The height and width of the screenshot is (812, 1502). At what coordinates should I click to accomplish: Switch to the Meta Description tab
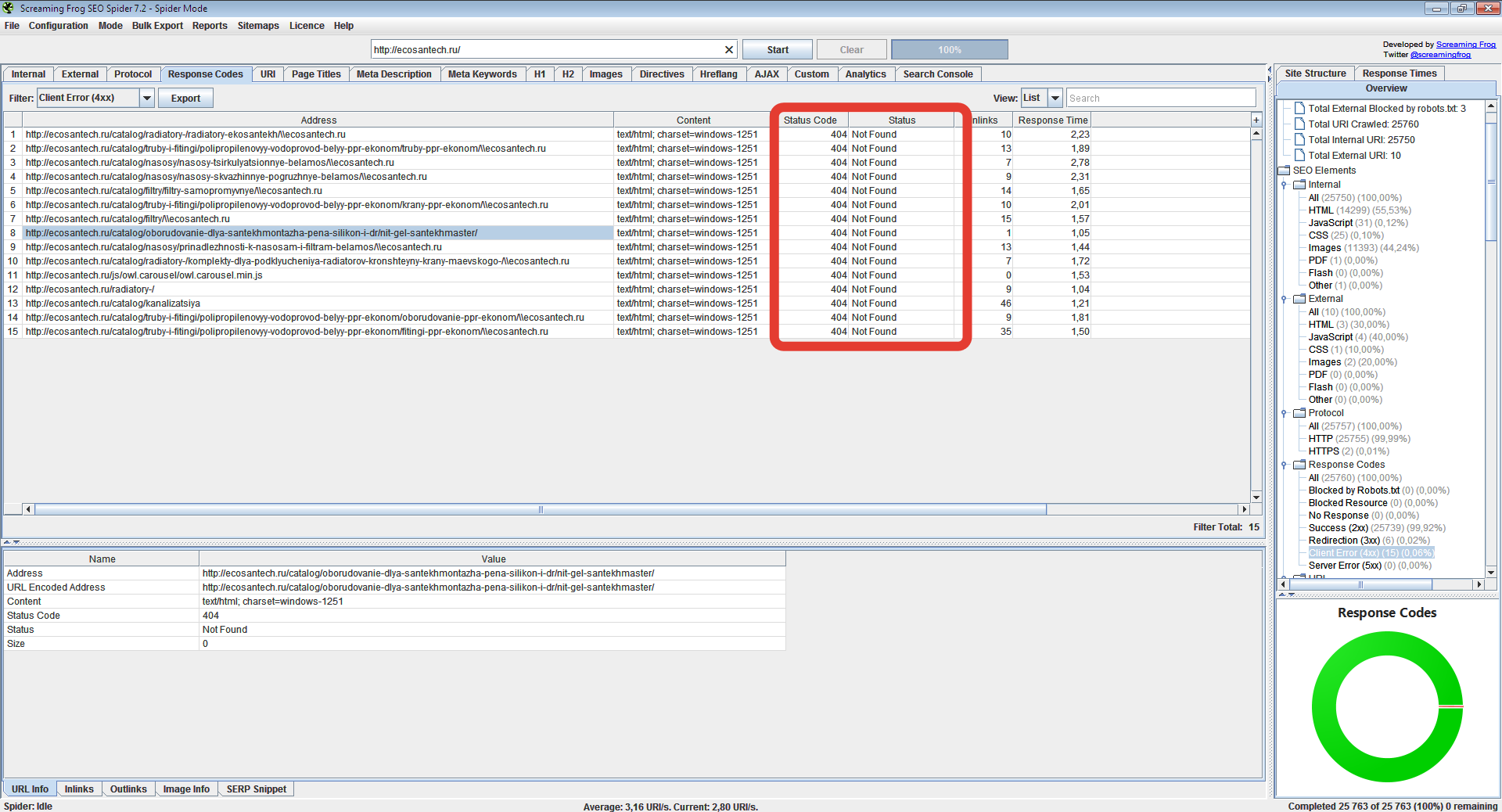pyautogui.click(x=394, y=74)
